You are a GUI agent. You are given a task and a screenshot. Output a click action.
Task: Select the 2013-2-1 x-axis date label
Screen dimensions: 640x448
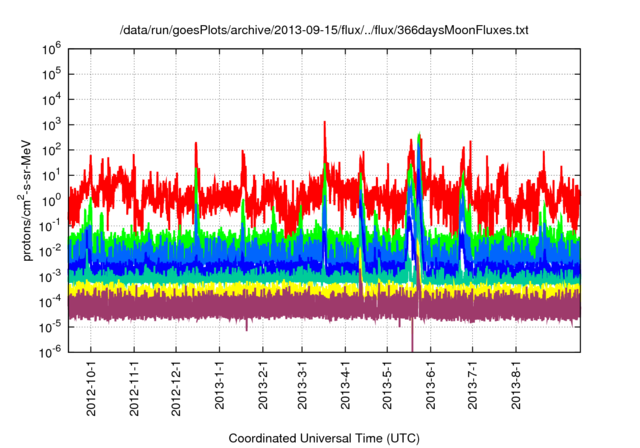coord(263,385)
